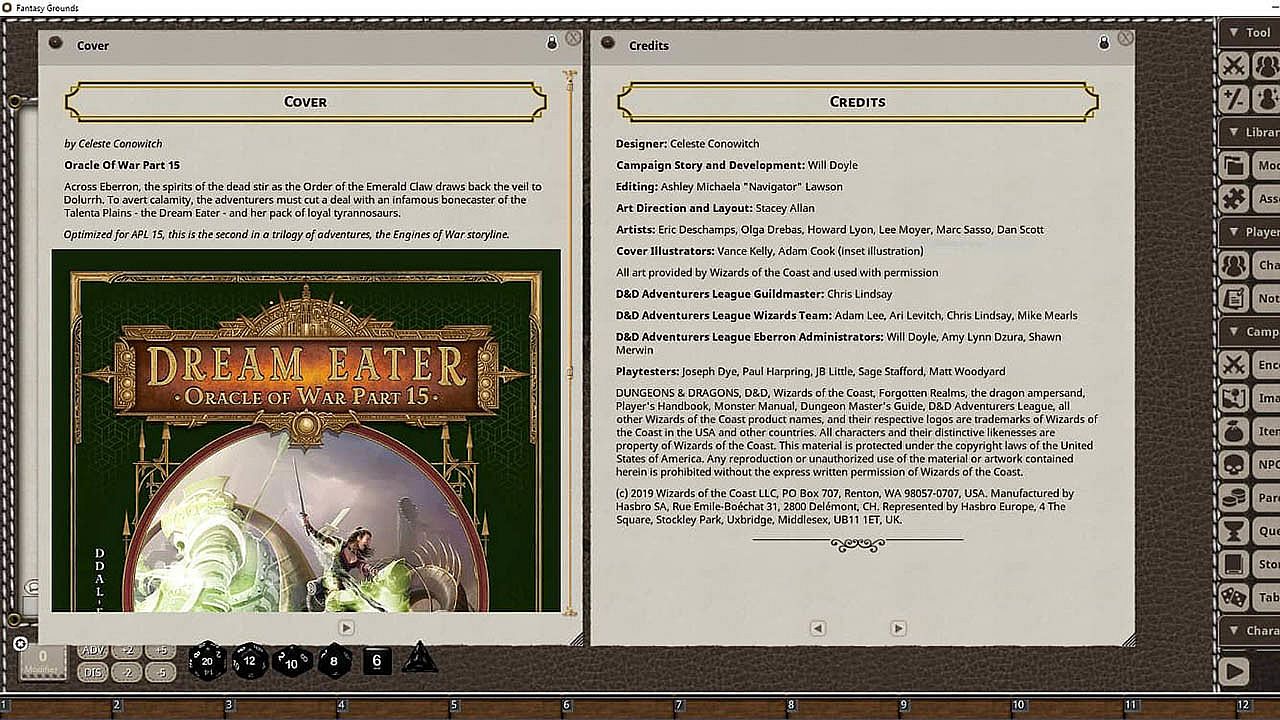Toggle the lock on the Credits window

(x=1104, y=43)
